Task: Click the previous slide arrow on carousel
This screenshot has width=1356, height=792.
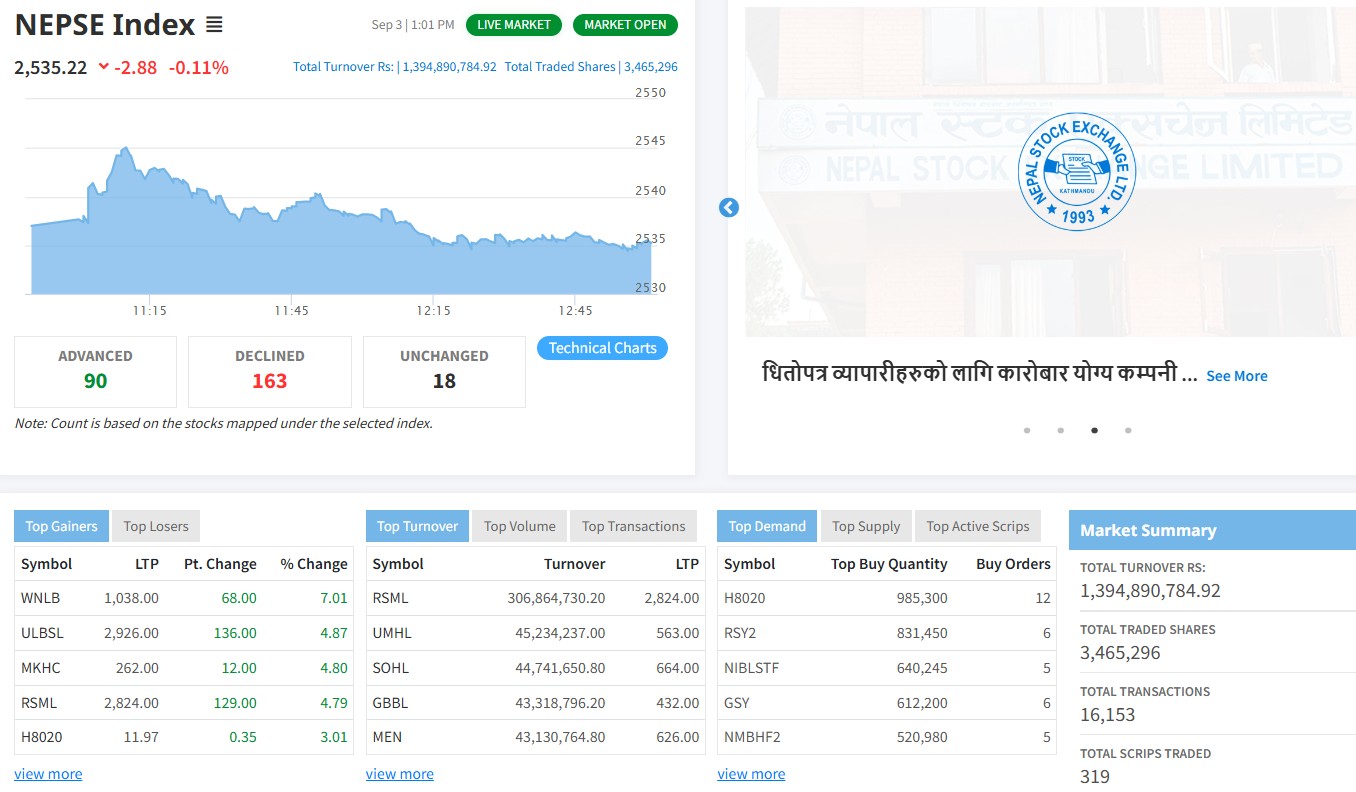Action: point(729,208)
